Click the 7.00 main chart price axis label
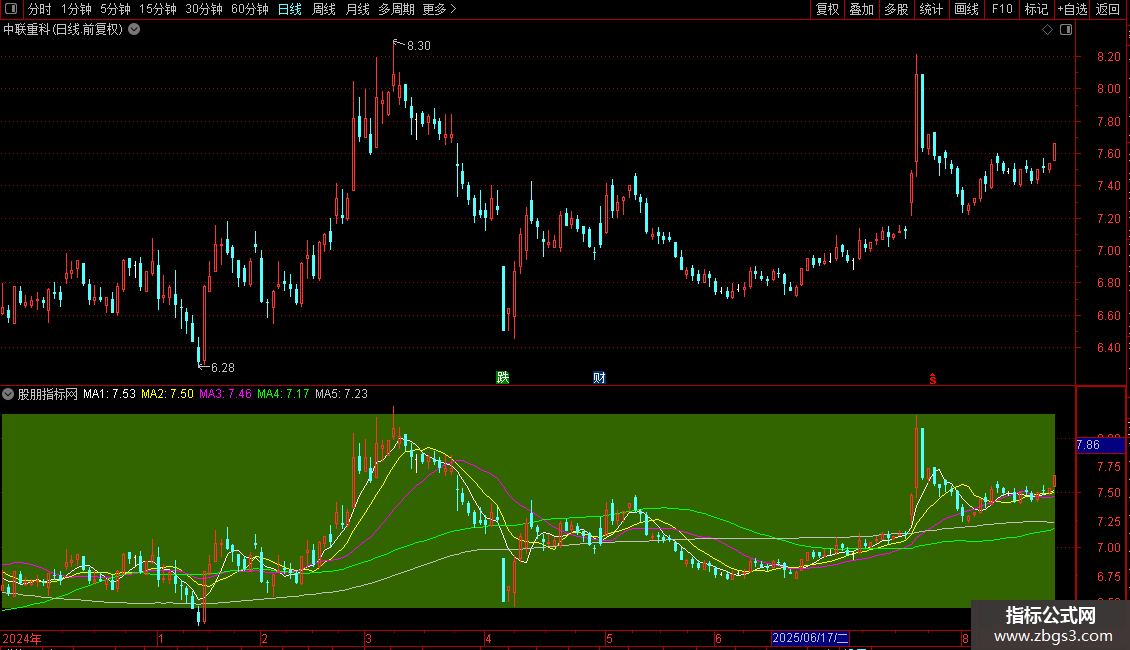1130x650 pixels. [x=1109, y=251]
